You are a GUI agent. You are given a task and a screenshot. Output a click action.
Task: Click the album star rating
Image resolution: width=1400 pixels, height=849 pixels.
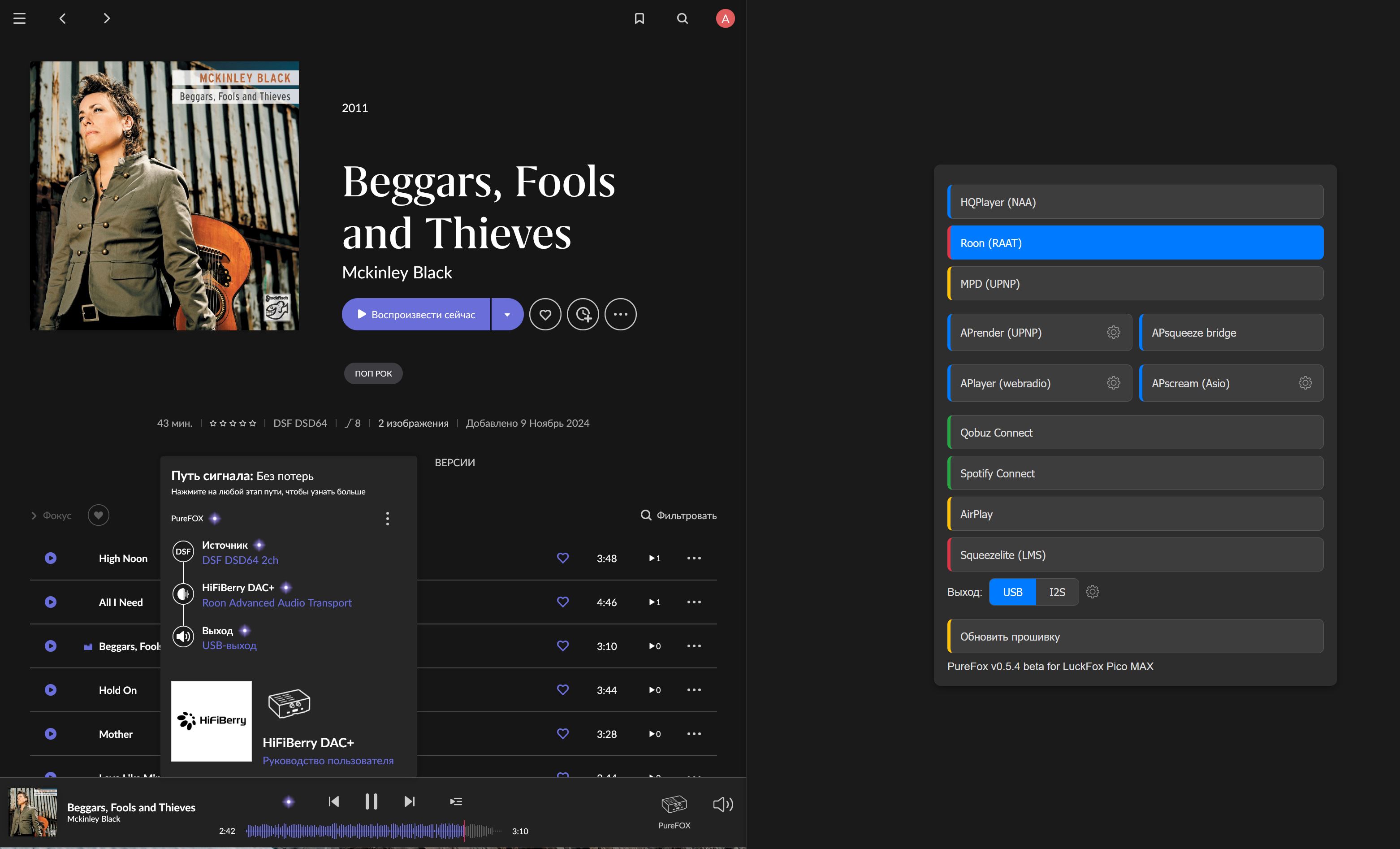(x=233, y=423)
